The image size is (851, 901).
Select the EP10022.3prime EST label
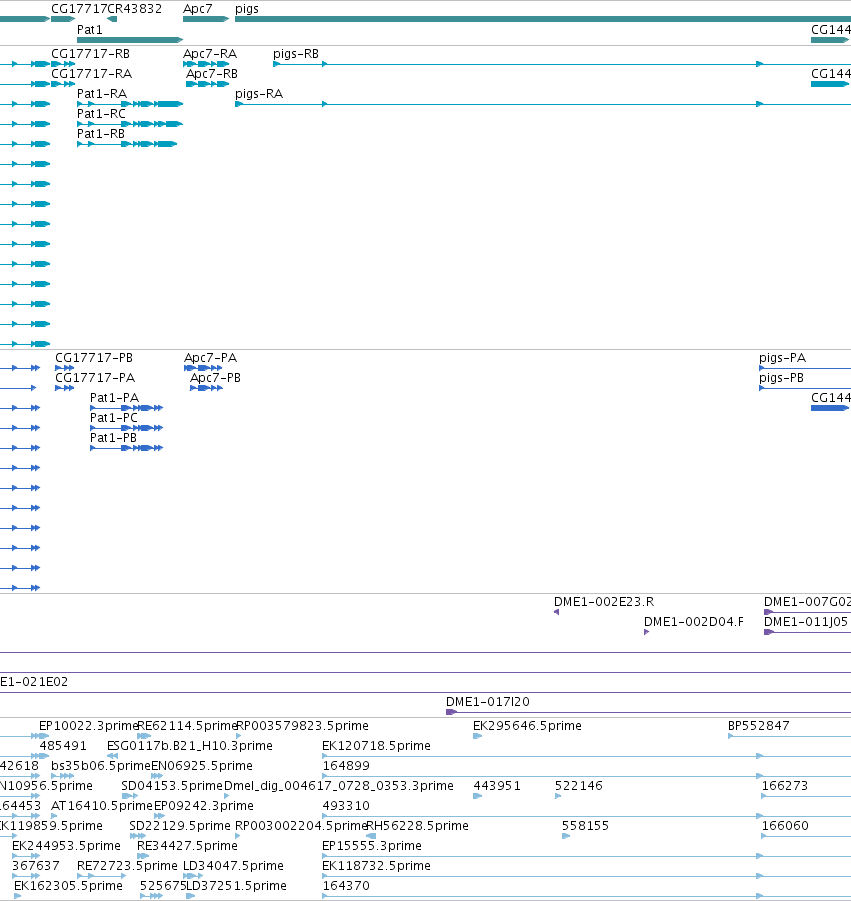click(x=89, y=726)
